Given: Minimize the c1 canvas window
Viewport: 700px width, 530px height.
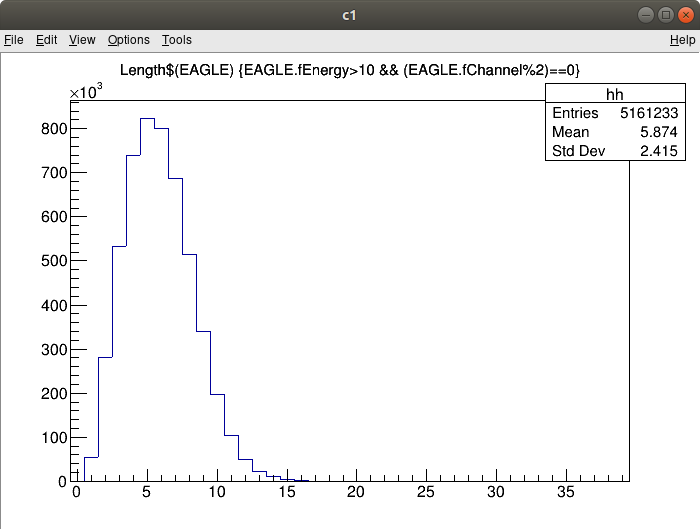Looking at the screenshot, I should pos(644,15).
